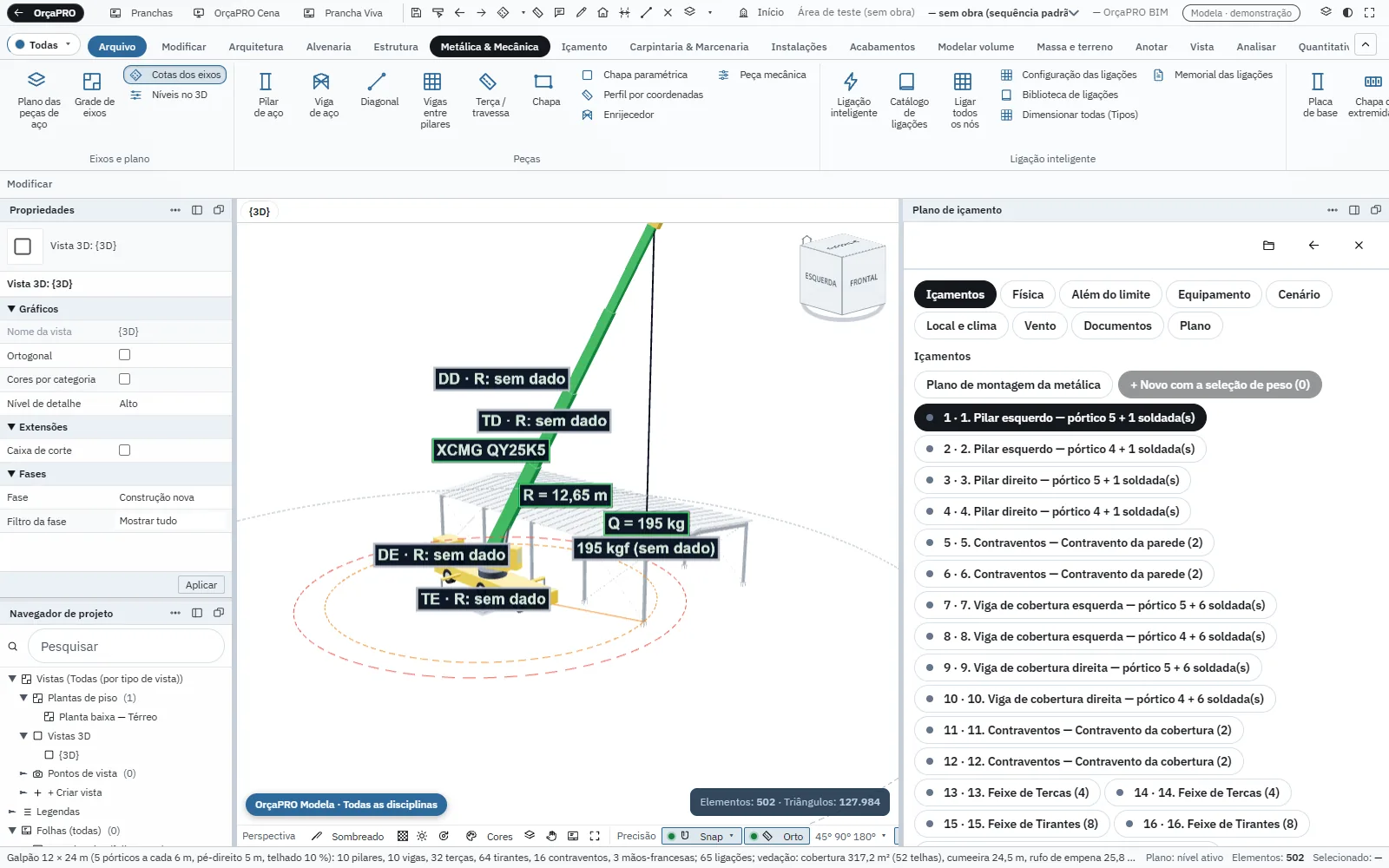Choose Terça / travessa tool
The image size is (1389, 868).
[x=490, y=95]
